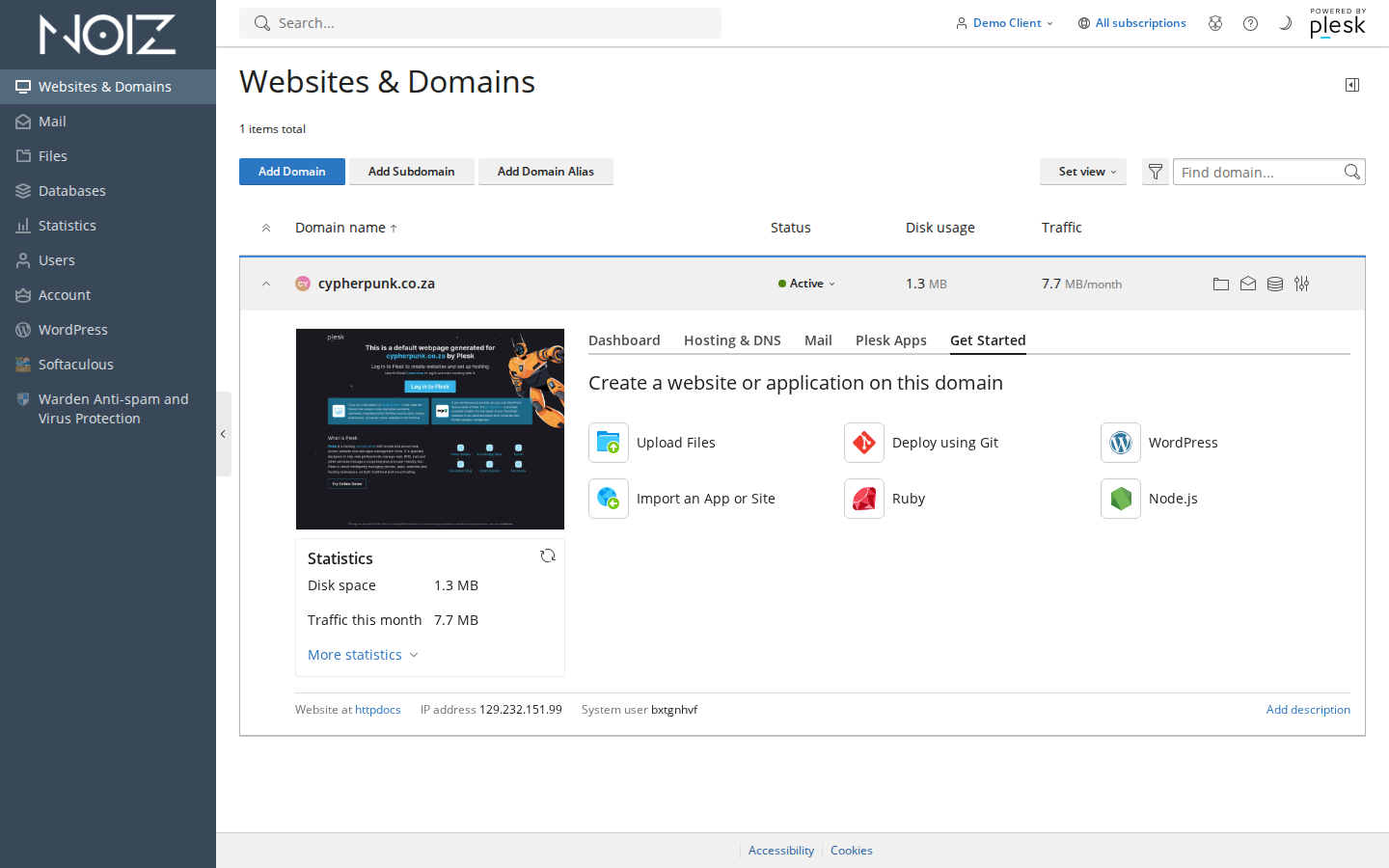Open the Active status dropdown
The height and width of the screenshot is (868, 1389).
tap(807, 284)
